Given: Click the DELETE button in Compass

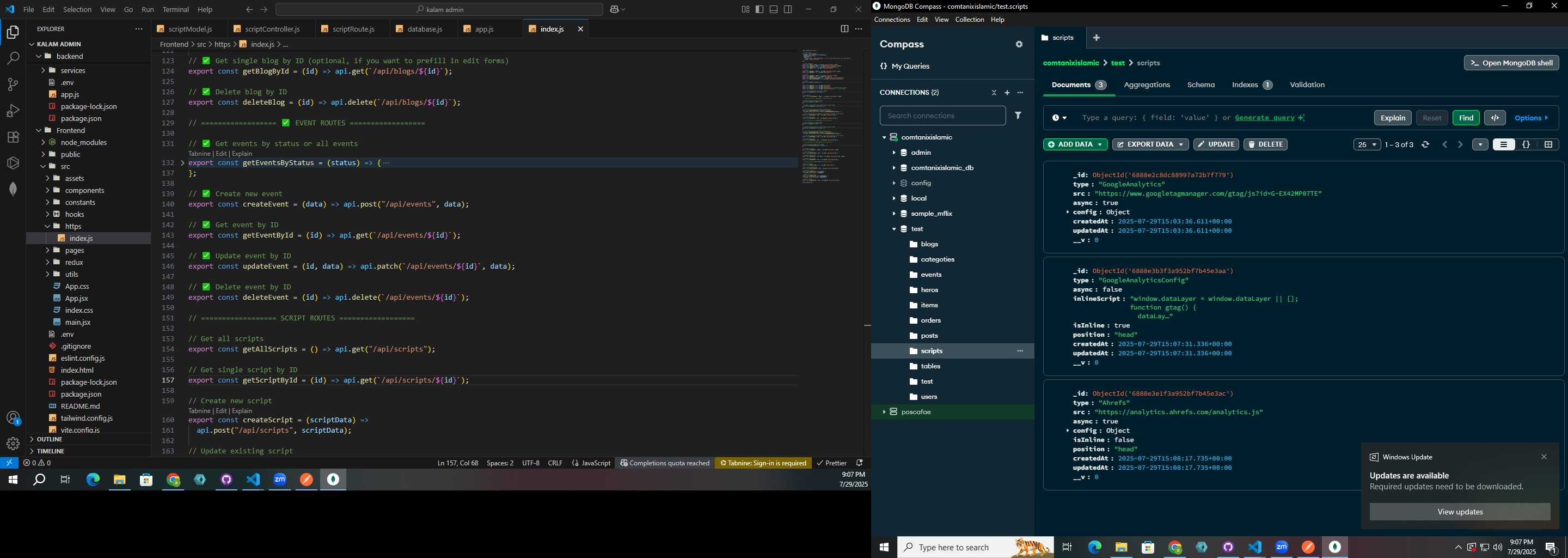Looking at the screenshot, I should click(1265, 145).
